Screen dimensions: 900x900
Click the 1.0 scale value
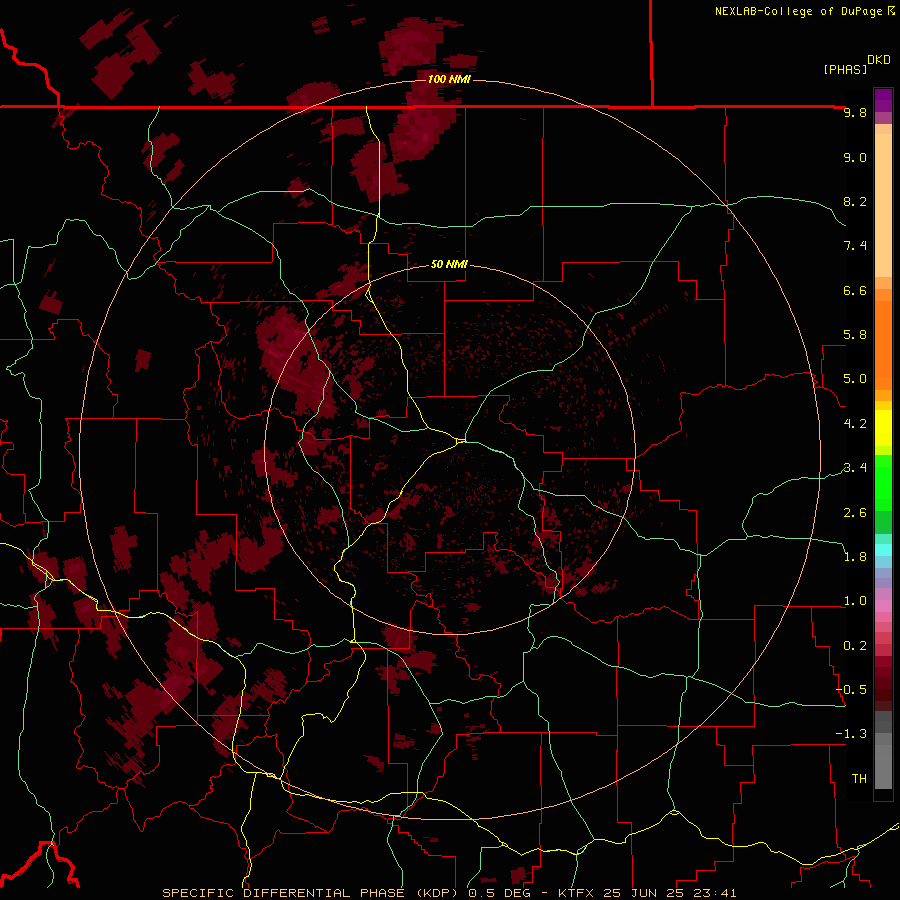pyautogui.click(x=855, y=601)
